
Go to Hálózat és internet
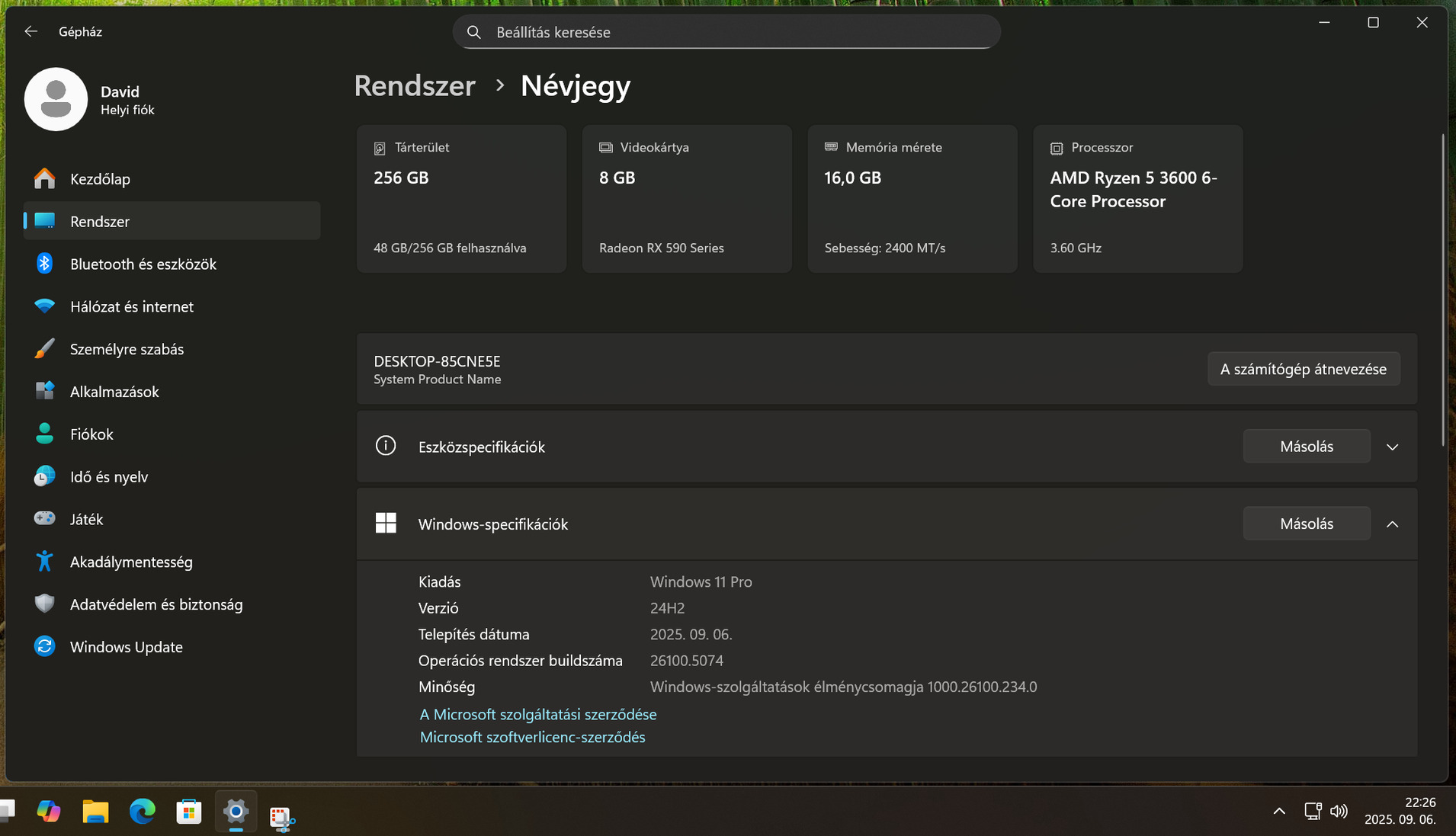coord(172,306)
